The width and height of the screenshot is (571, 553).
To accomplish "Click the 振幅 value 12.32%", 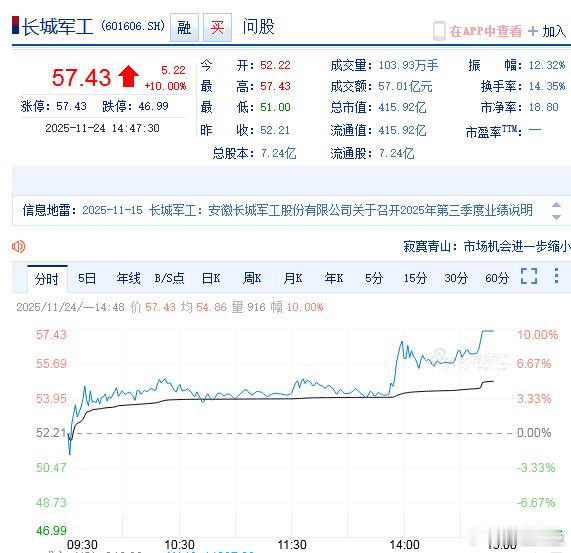I will coord(547,66).
